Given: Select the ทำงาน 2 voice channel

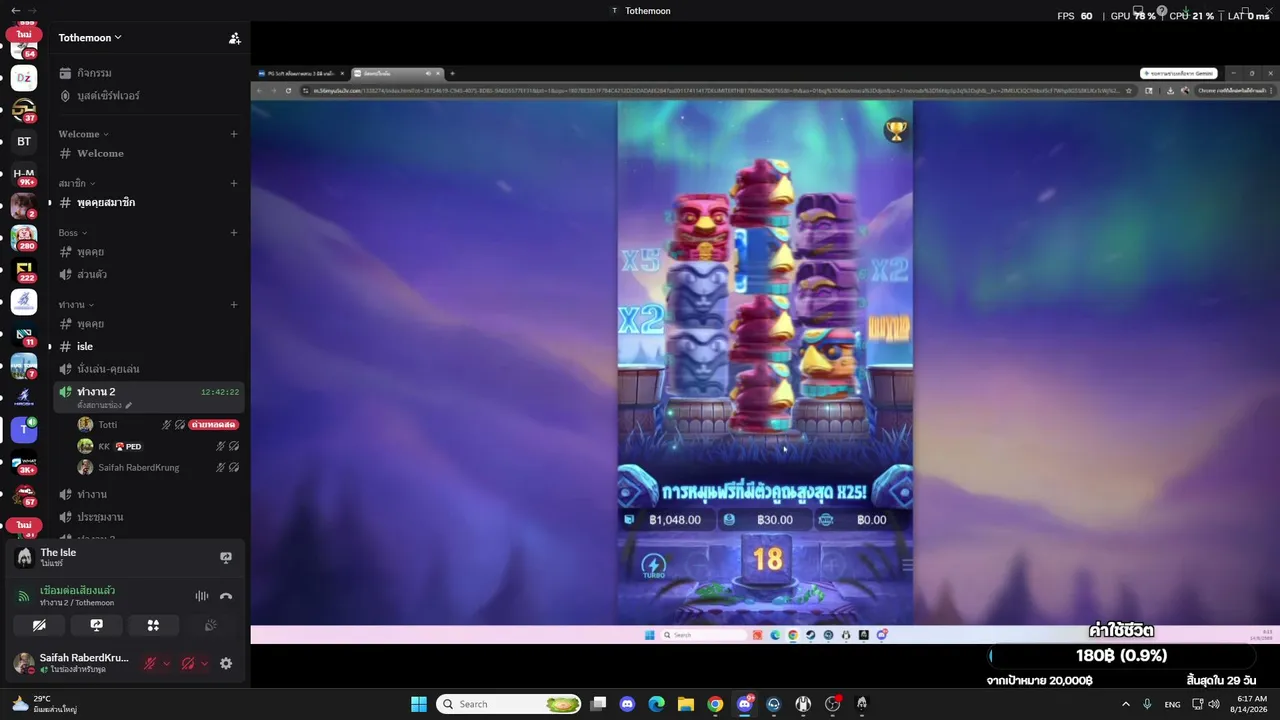Looking at the screenshot, I should point(96,391).
